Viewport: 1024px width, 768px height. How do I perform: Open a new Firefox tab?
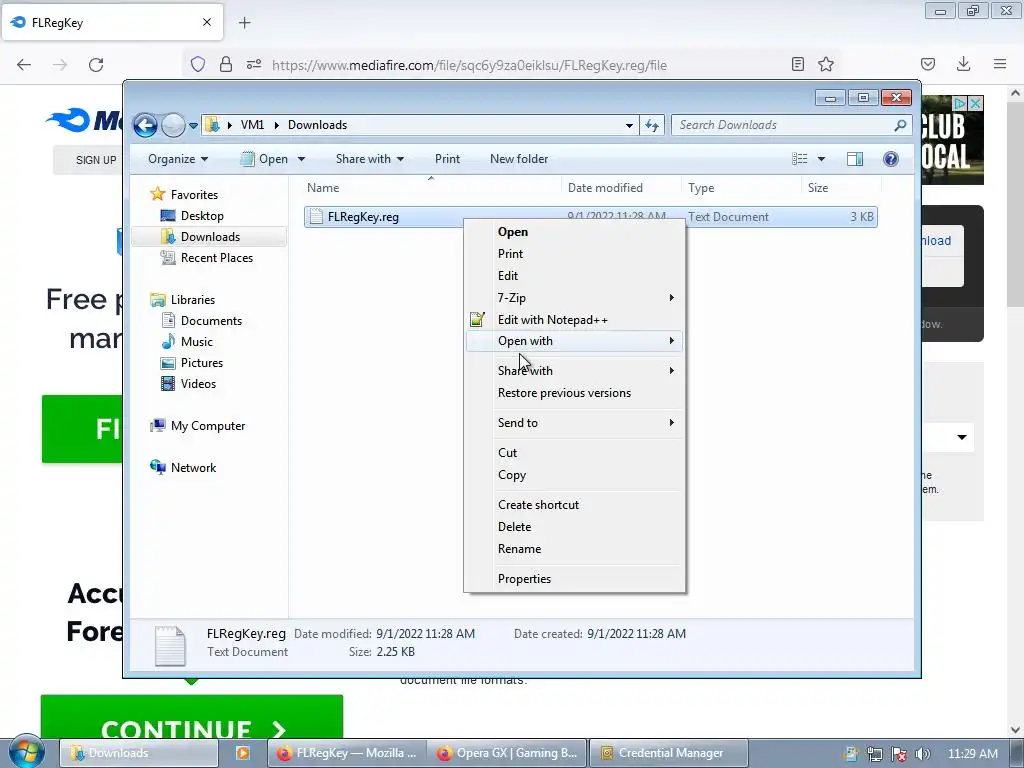point(244,23)
